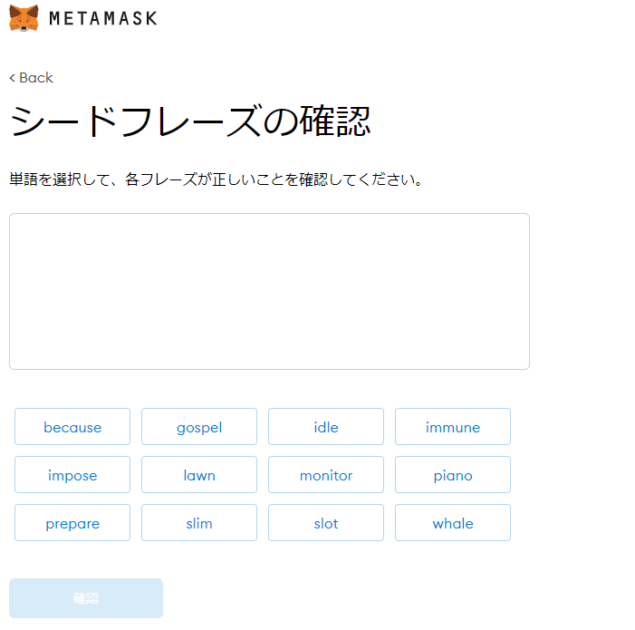Pick the word 'piano'
This screenshot has width=635, height=630.
[x=453, y=475]
